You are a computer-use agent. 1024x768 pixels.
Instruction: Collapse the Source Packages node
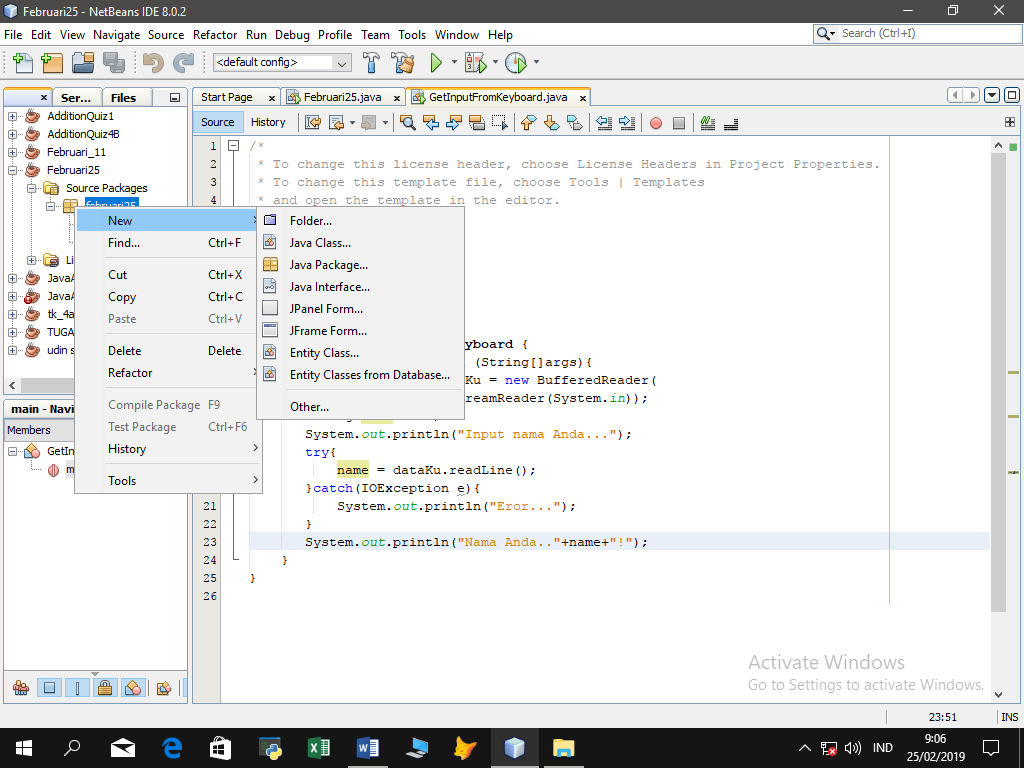(x=31, y=188)
